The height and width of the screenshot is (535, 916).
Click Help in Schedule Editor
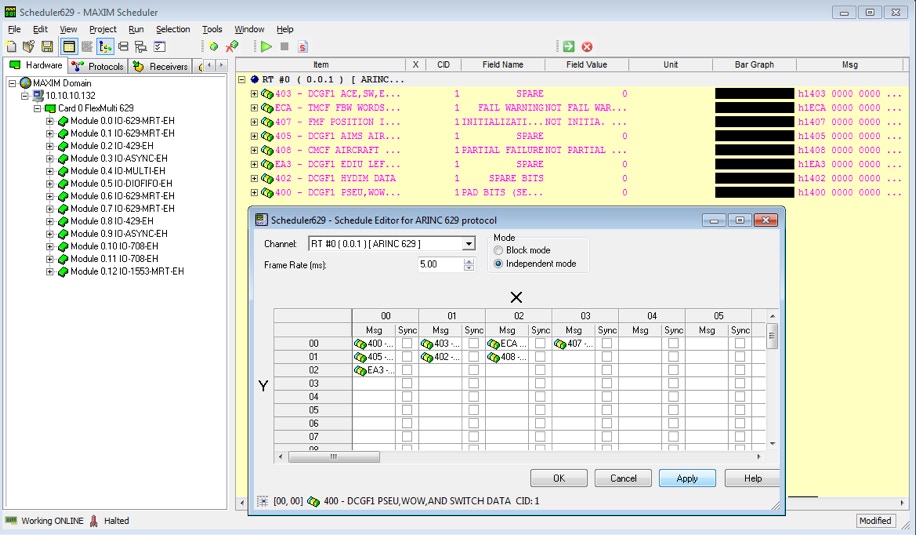pyautogui.click(x=752, y=478)
